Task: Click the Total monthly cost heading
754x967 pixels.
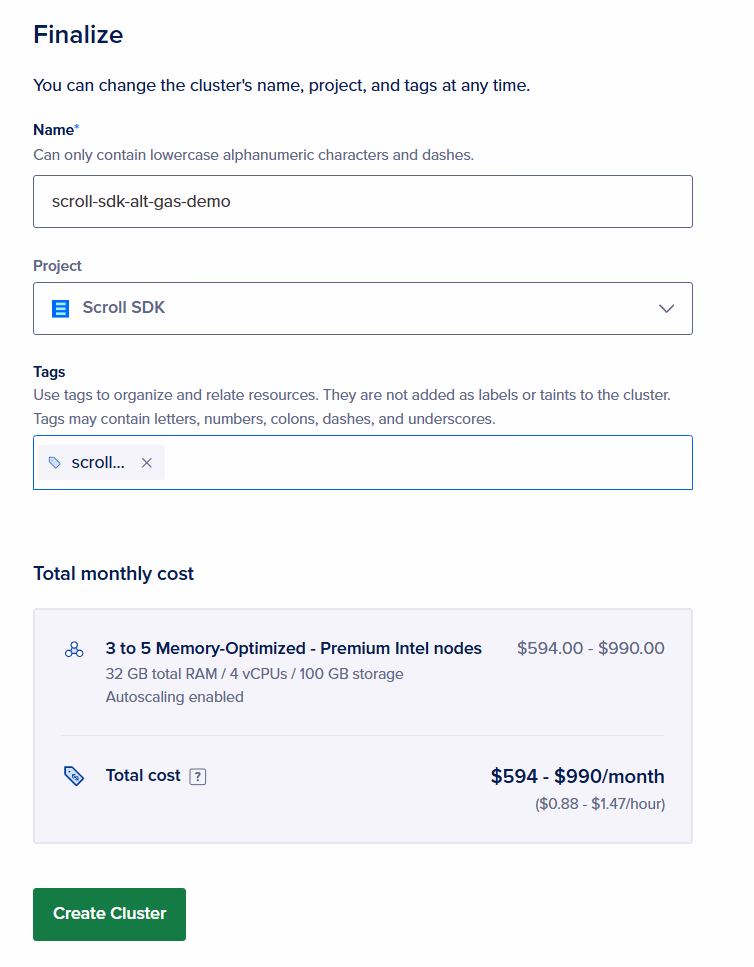Action: pyautogui.click(x=113, y=574)
